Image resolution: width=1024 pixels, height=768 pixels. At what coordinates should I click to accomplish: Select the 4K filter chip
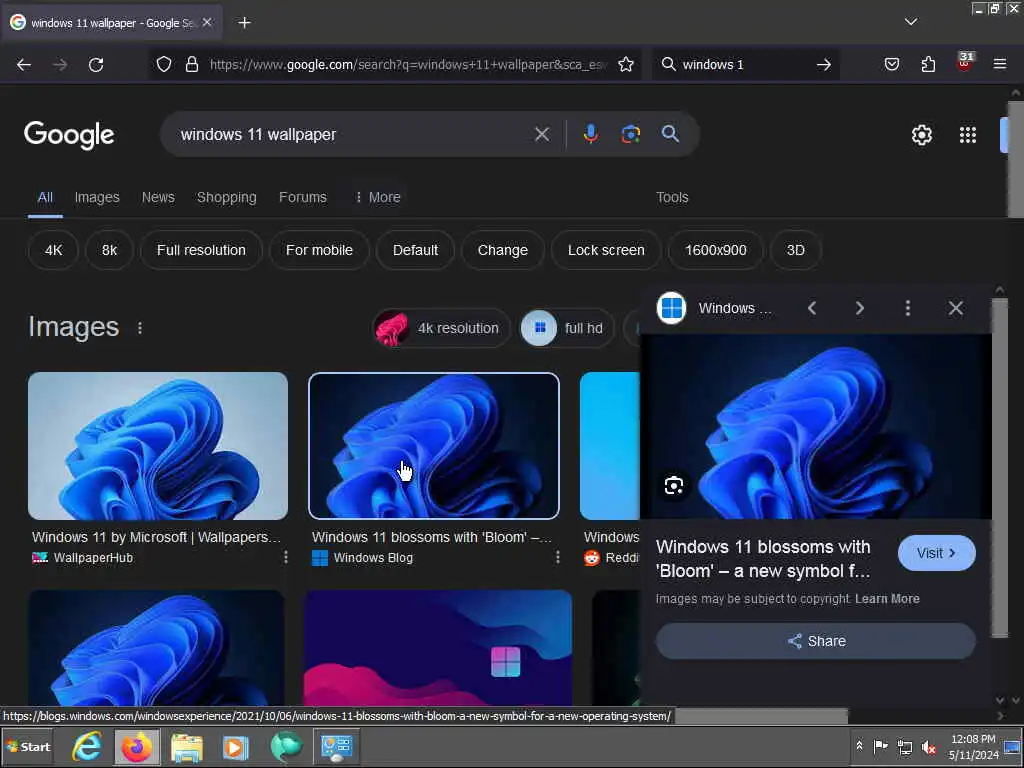point(54,250)
